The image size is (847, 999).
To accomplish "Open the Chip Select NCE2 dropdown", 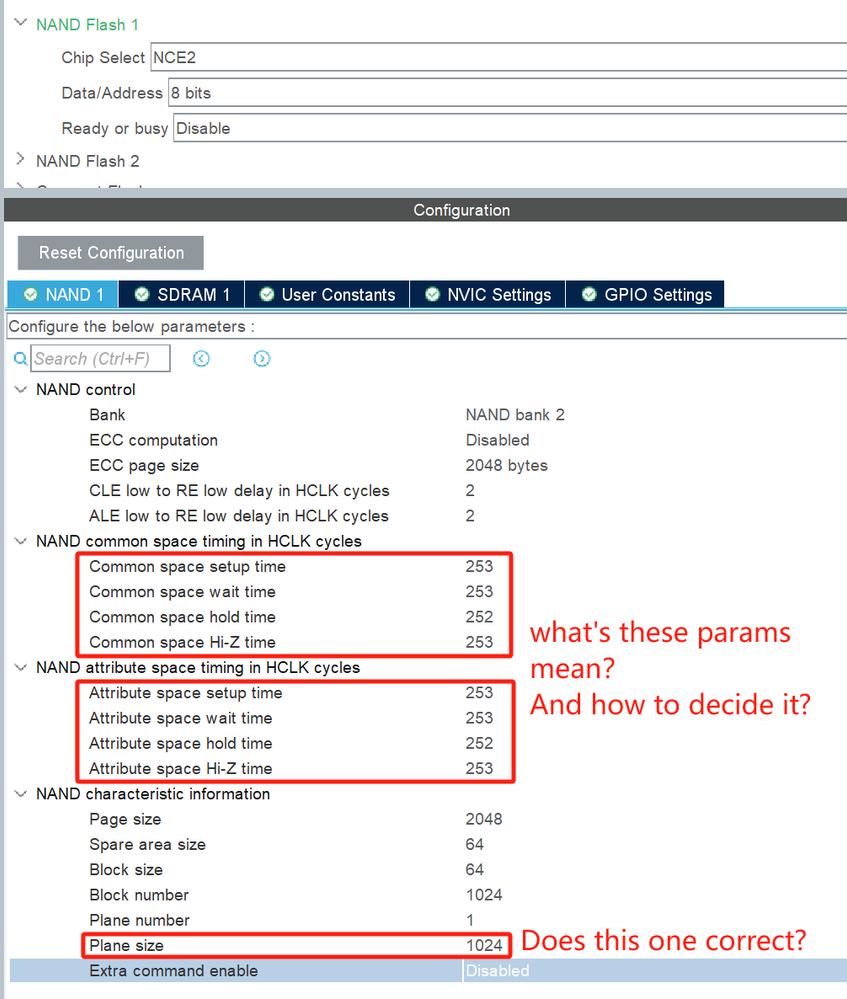I will [x=498, y=57].
